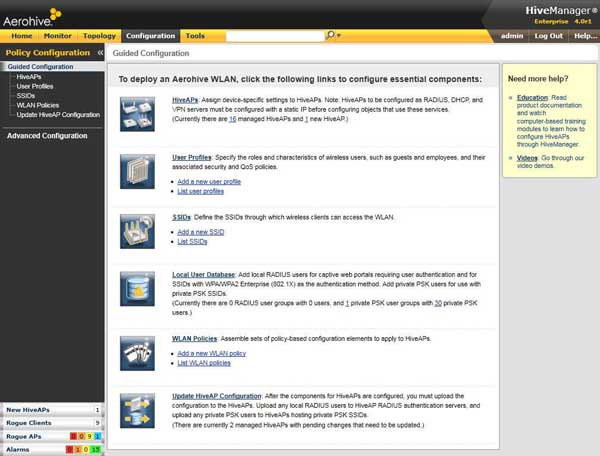The height and width of the screenshot is (456, 600).
Task: Open the SSIDs heading link
Action: click(x=181, y=217)
